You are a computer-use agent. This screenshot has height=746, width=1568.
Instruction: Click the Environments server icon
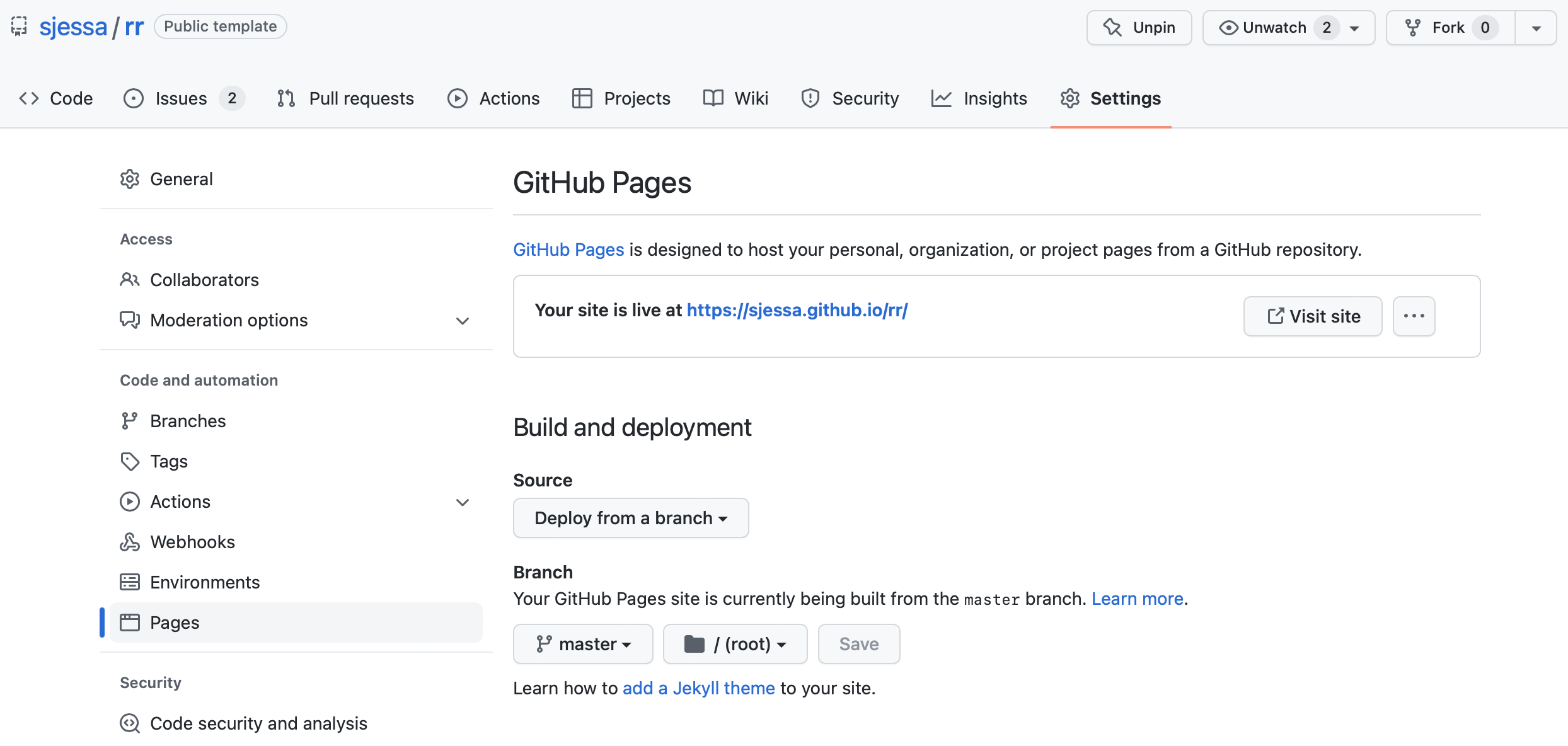pyautogui.click(x=130, y=582)
